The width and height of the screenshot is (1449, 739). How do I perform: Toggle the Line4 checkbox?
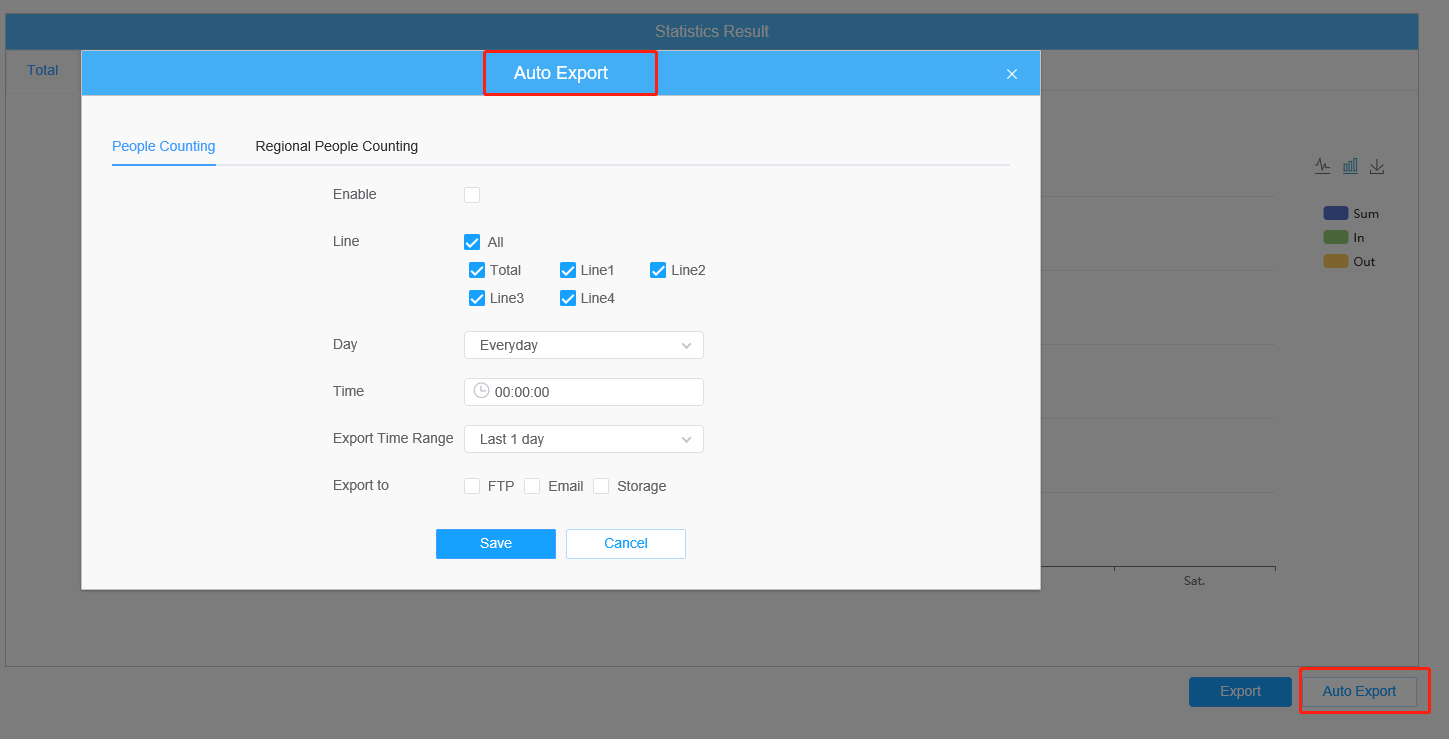pyautogui.click(x=568, y=298)
